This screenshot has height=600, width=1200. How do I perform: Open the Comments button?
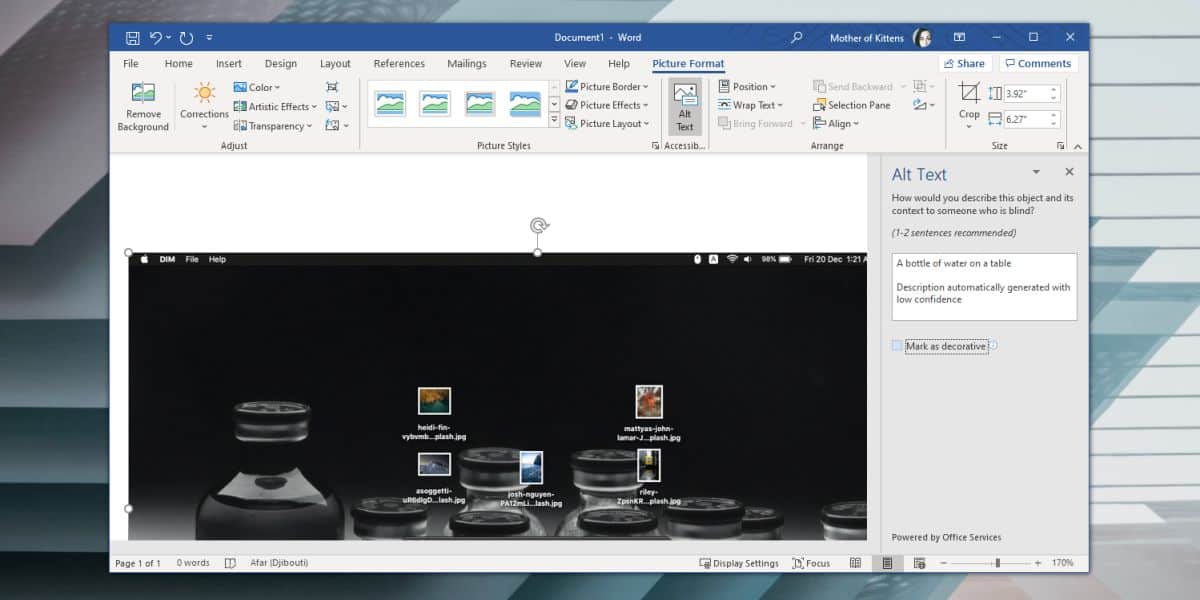pyautogui.click(x=1037, y=63)
